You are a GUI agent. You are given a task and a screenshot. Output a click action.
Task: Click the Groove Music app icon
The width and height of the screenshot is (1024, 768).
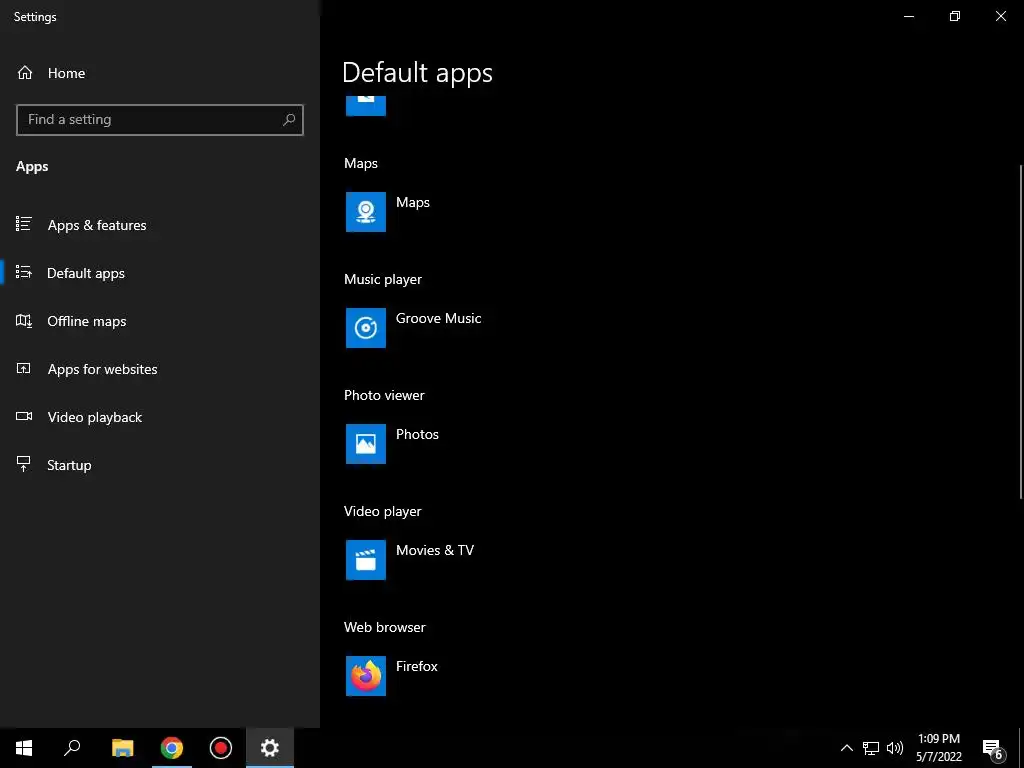tap(366, 328)
